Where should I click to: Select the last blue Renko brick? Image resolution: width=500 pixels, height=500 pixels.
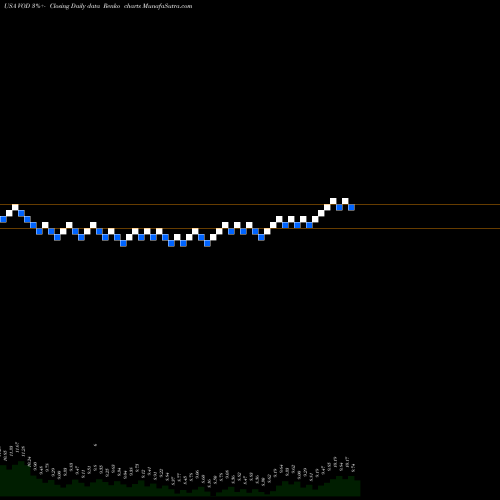click(351, 207)
